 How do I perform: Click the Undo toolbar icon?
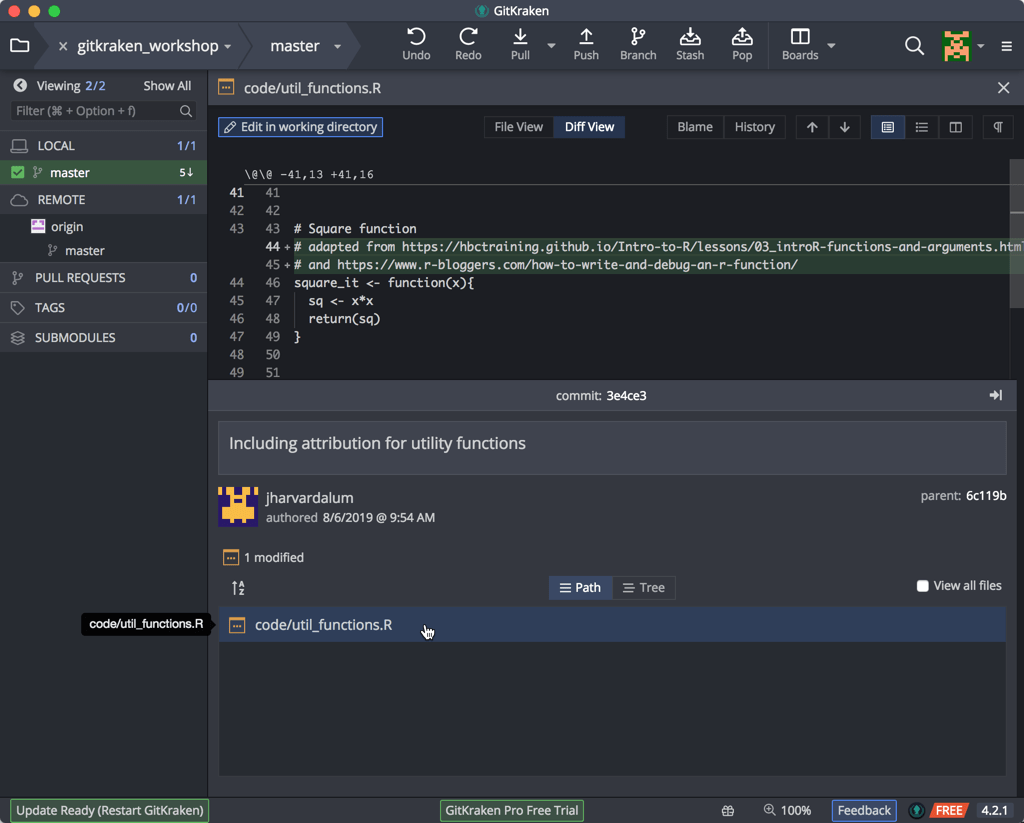click(416, 44)
